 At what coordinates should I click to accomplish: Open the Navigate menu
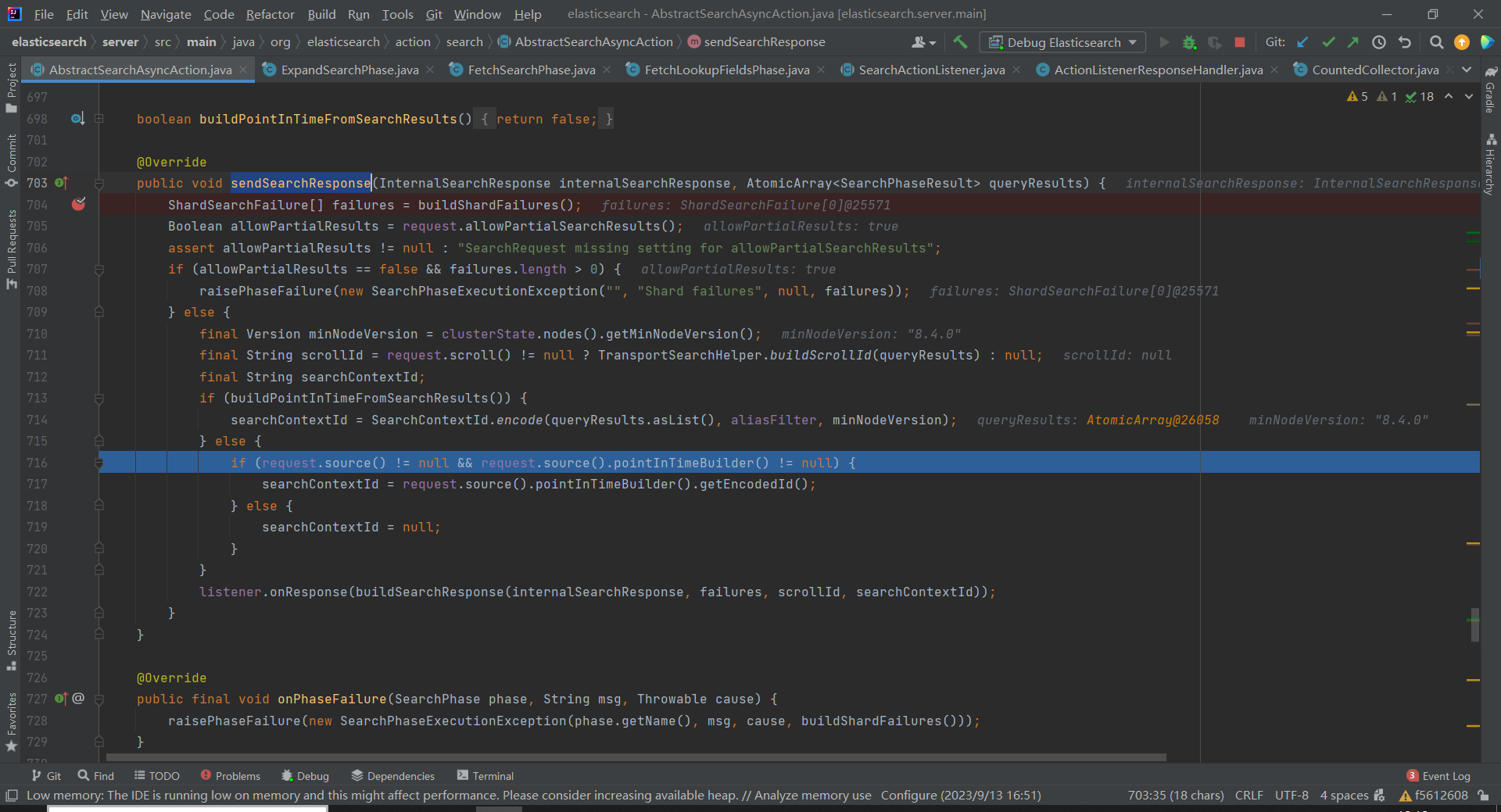tap(166, 14)
